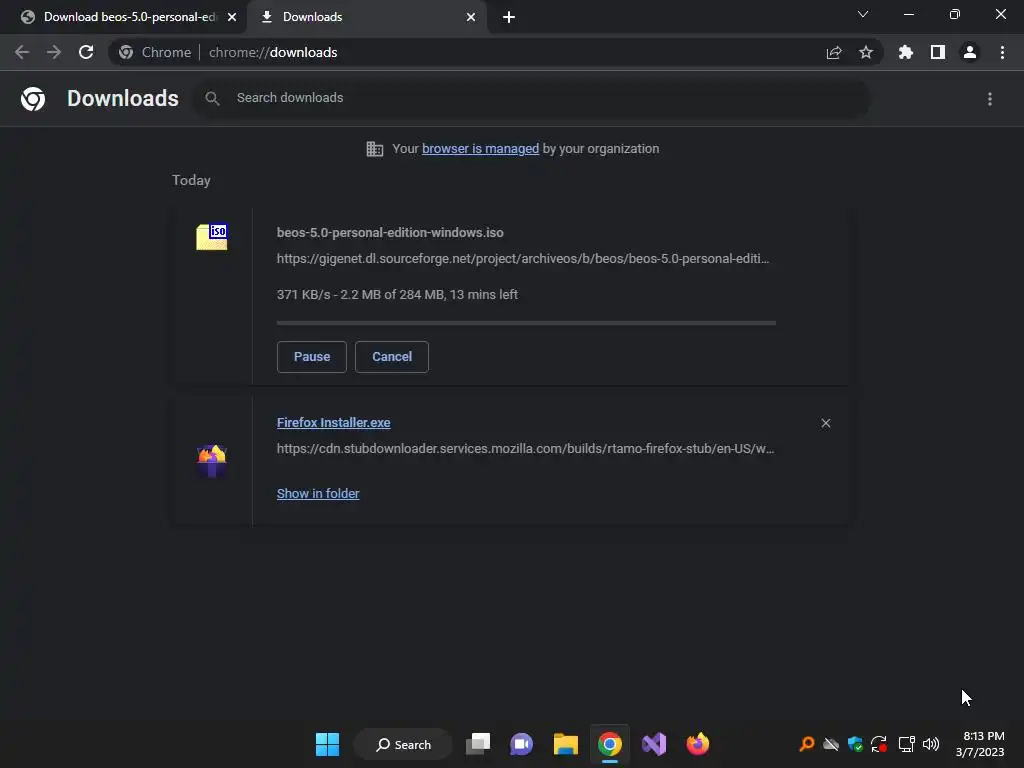This screenshot has width=1024, height=768.
Task: Click the Chrome taskbar icon
Action: coord(609,744)
